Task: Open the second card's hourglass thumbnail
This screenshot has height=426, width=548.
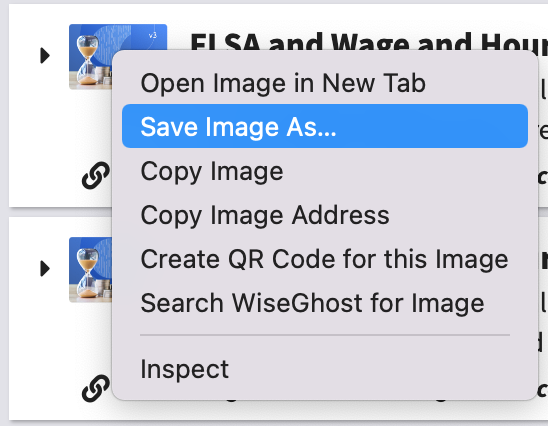Action: pyautogui.click(x=90, y=270)
